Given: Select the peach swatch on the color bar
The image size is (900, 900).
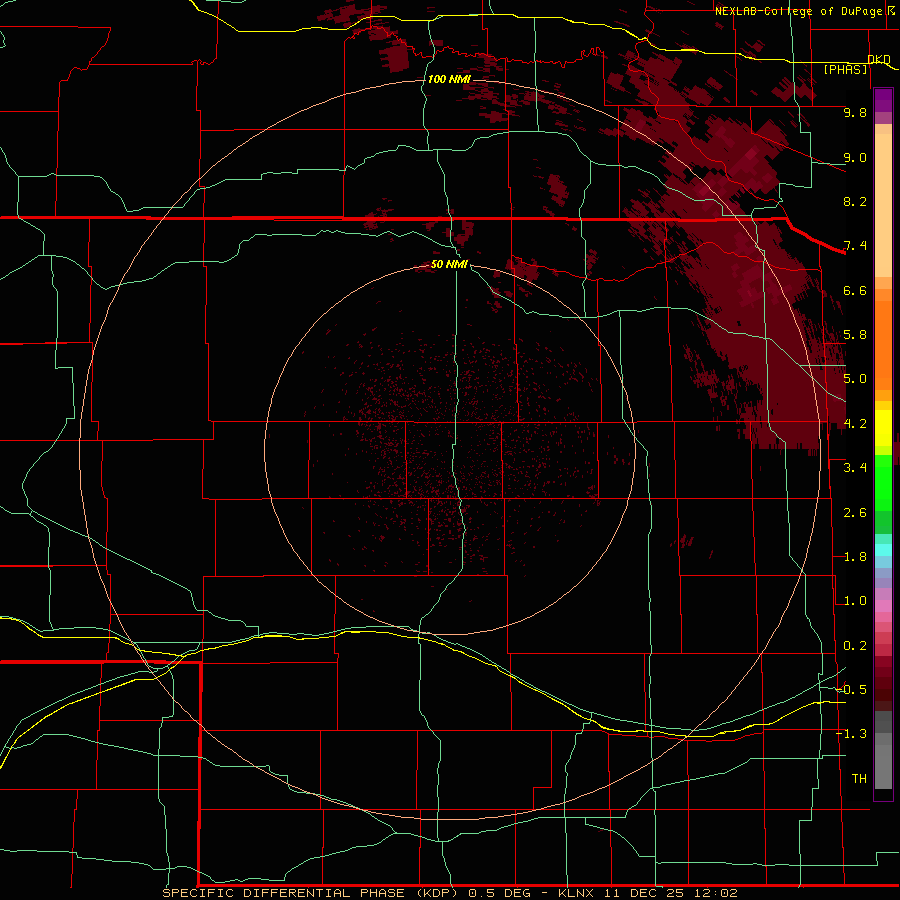Looking at the screenshot, I should 883,205.
